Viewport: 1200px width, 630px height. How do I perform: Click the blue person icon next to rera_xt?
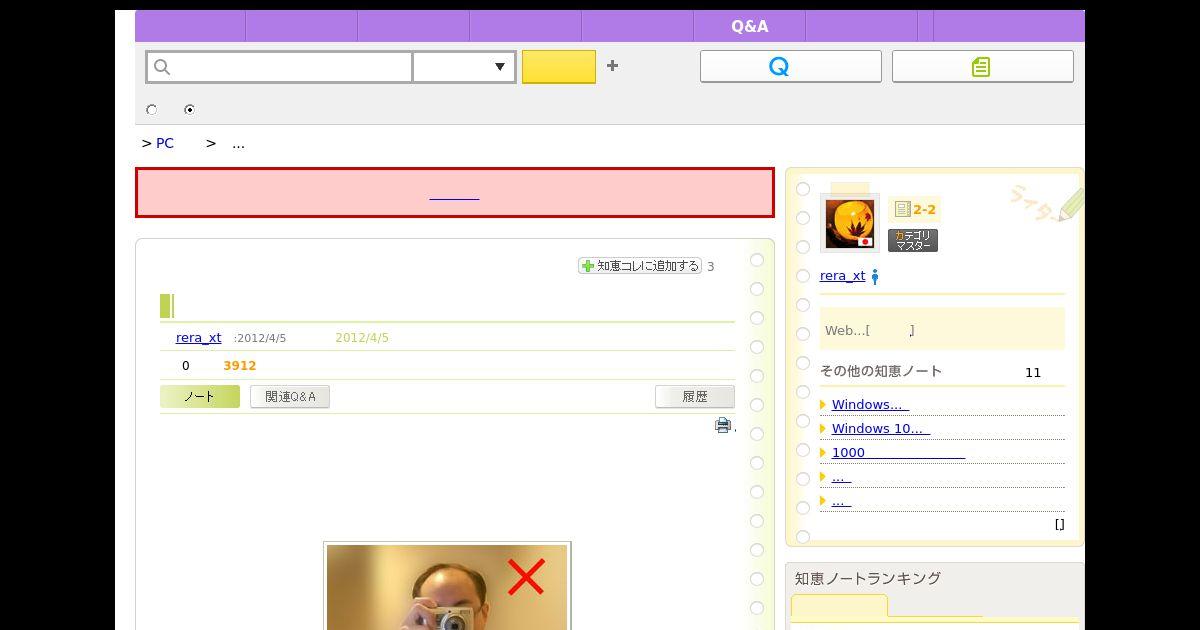875,277
